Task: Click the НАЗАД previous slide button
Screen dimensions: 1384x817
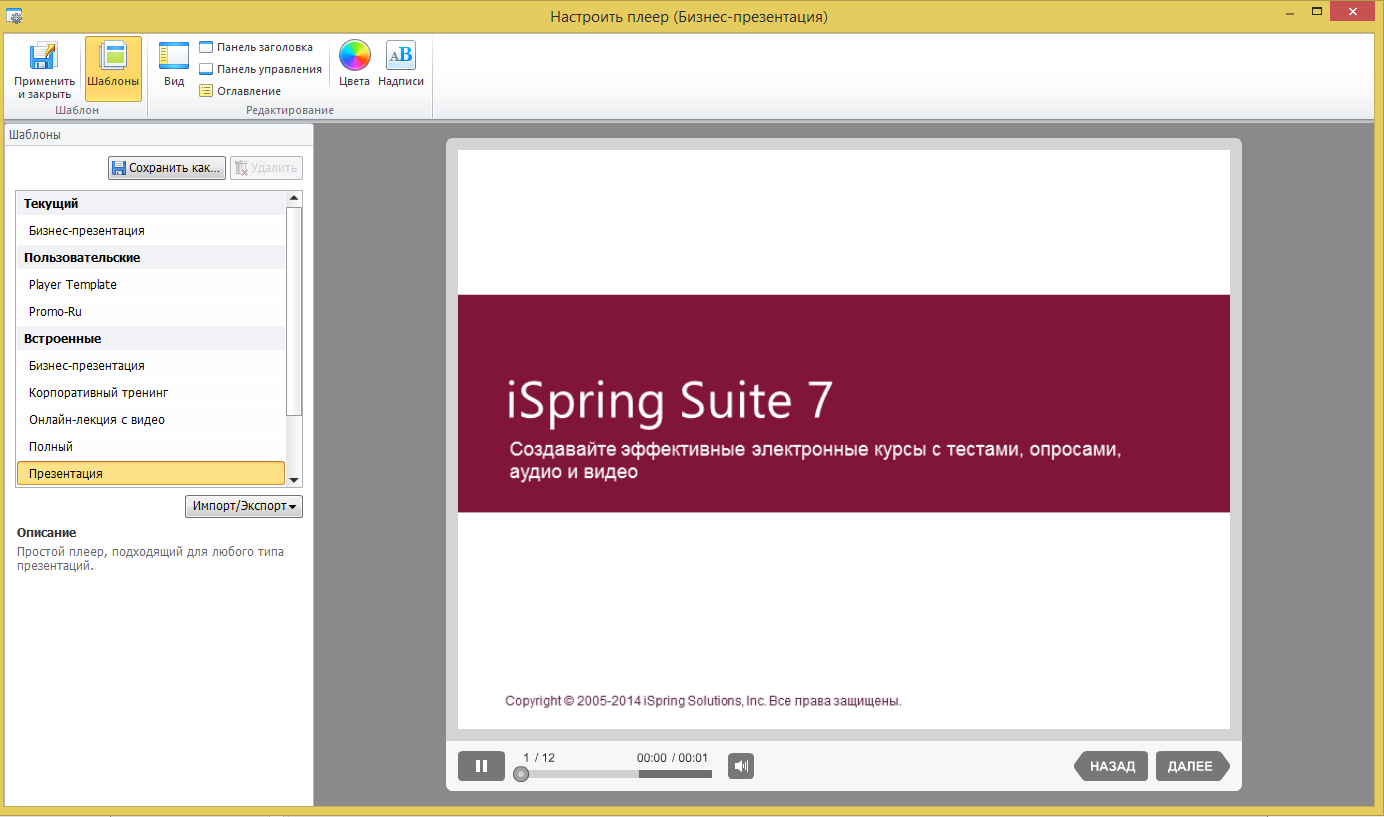Action: click(x=1111, y=766)
